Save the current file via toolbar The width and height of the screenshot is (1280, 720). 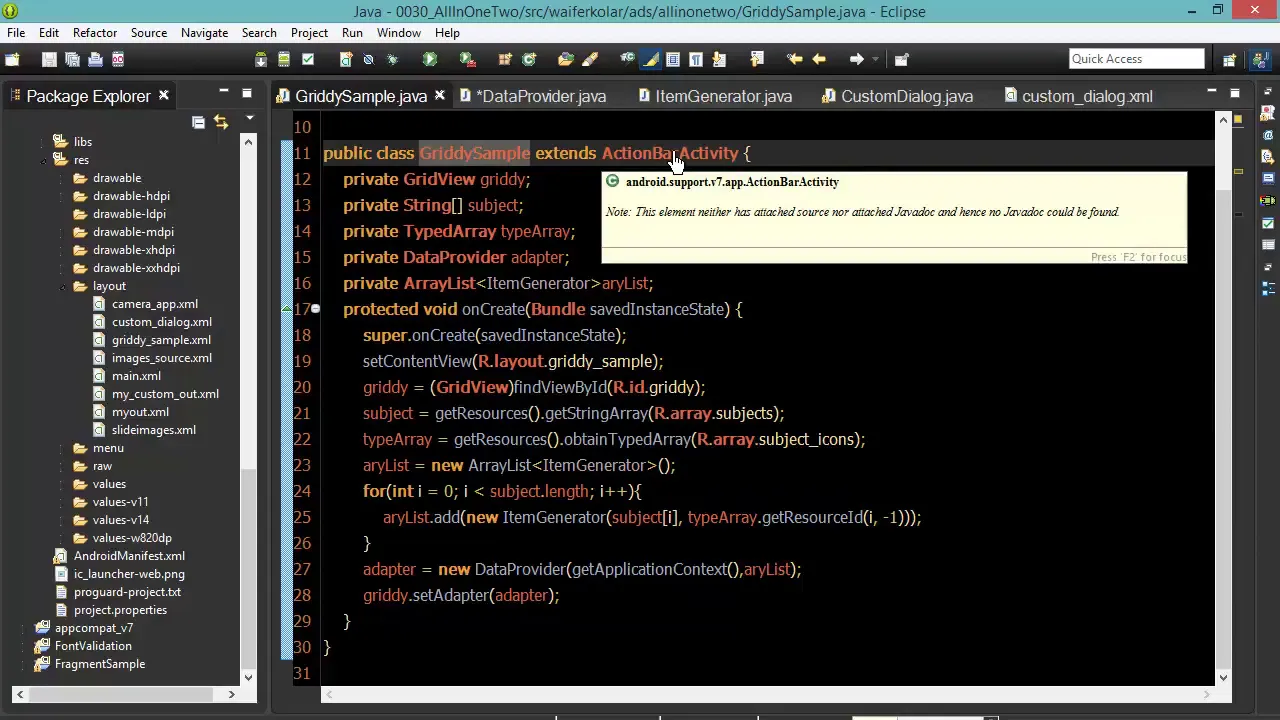point(49,59)
